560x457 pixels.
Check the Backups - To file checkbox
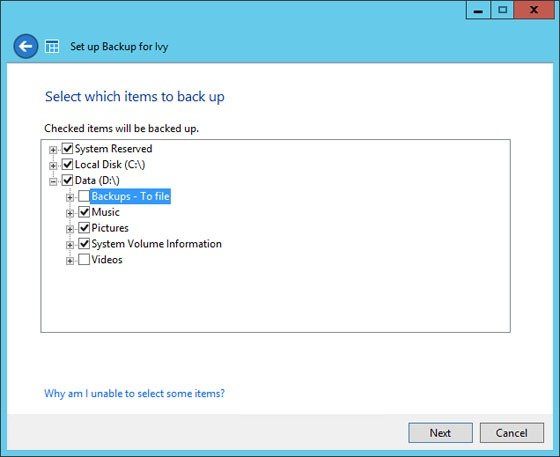84,196
